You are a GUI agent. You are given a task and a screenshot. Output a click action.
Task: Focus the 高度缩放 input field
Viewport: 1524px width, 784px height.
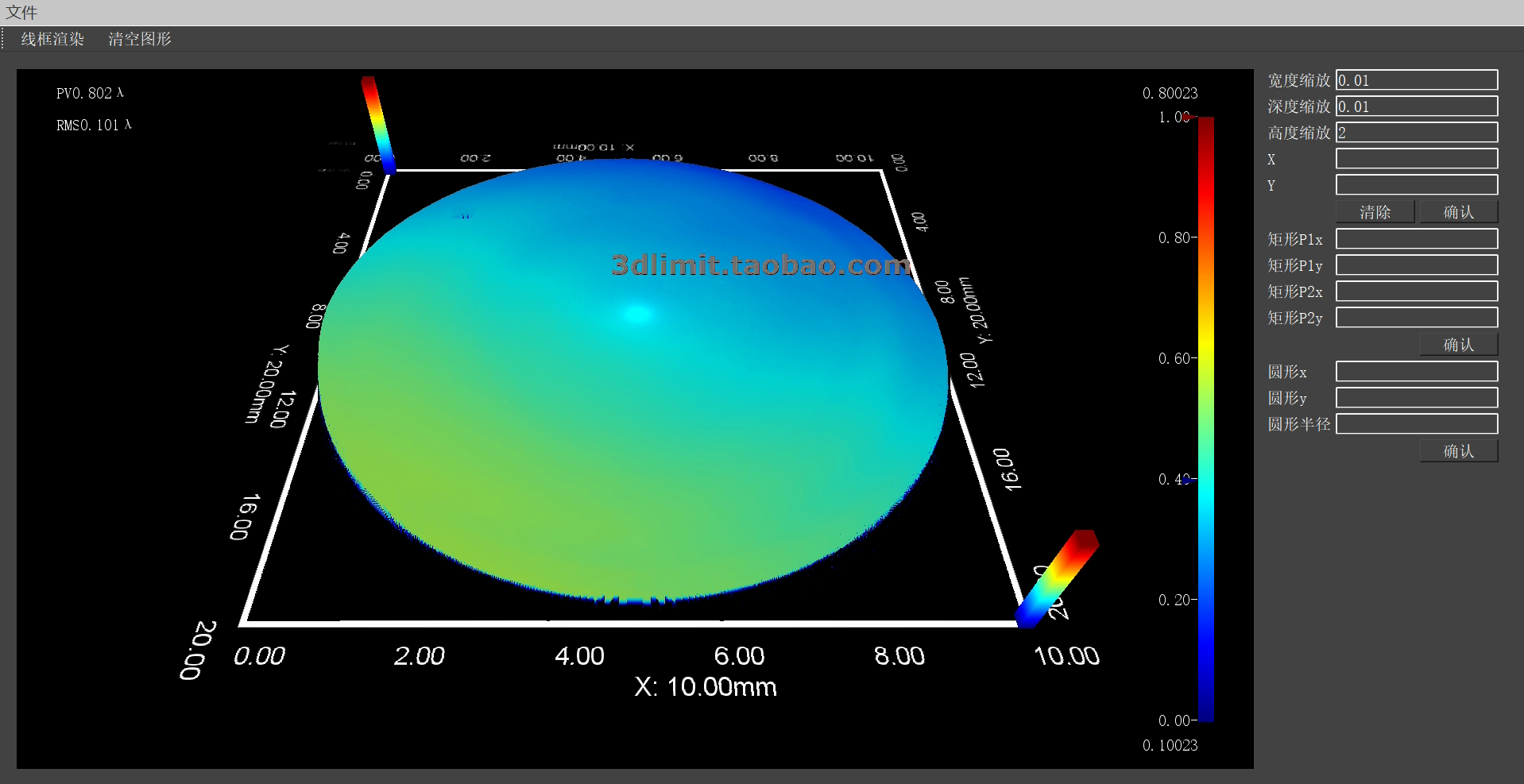[1417, 133]
